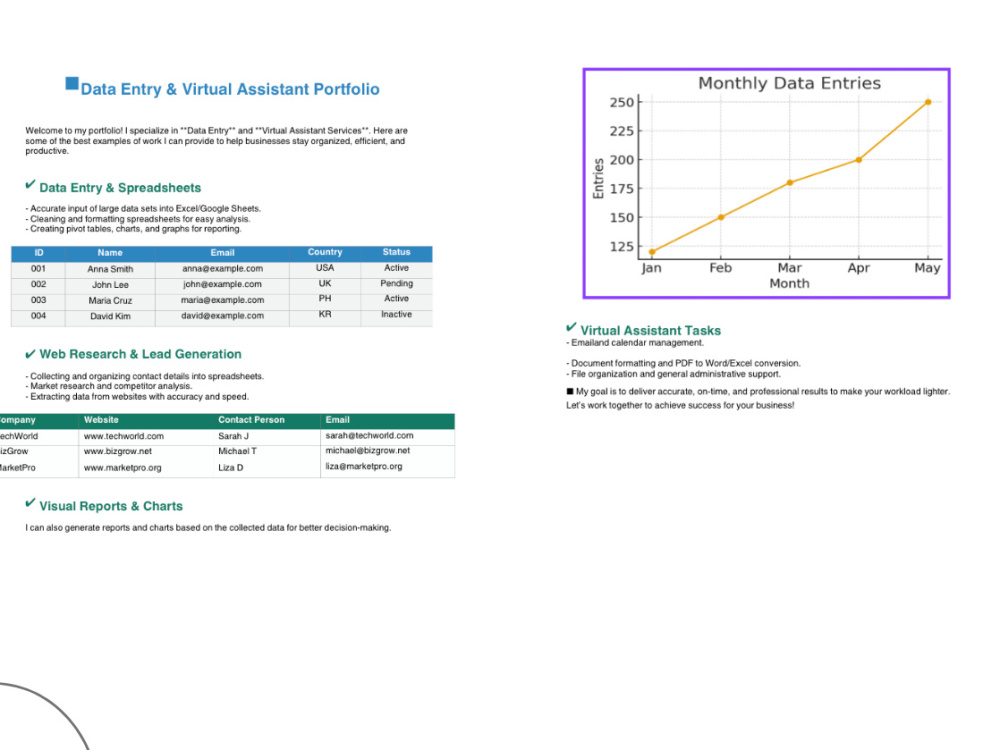Click maria@example.com cell
Image resolution: width=1000 pixels, height=750 pixels.
(x=222, y=300)
